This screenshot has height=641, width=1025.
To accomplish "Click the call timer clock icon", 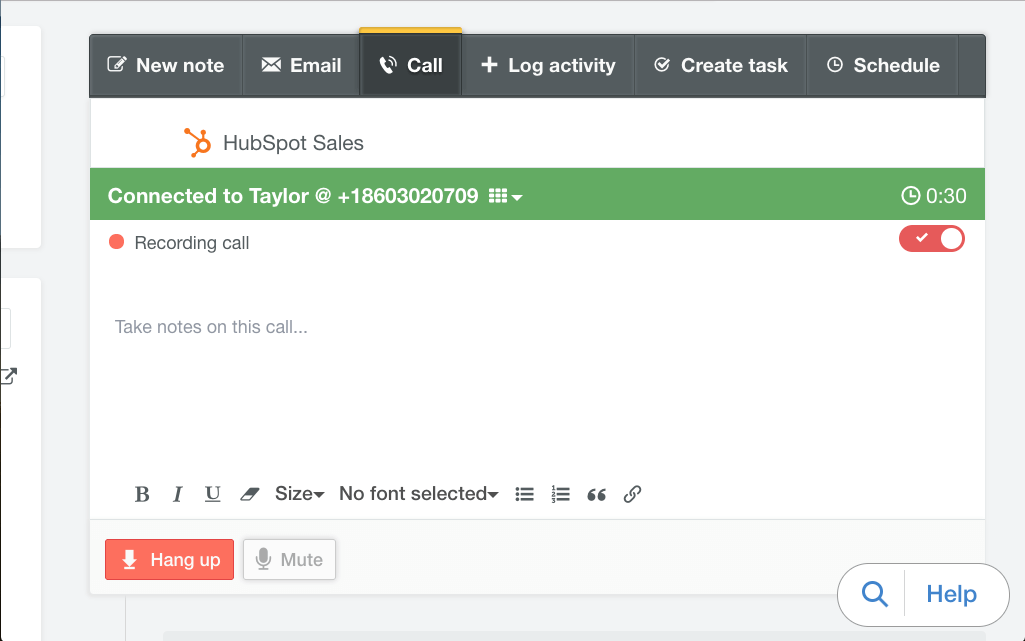I will coord(910,195).
